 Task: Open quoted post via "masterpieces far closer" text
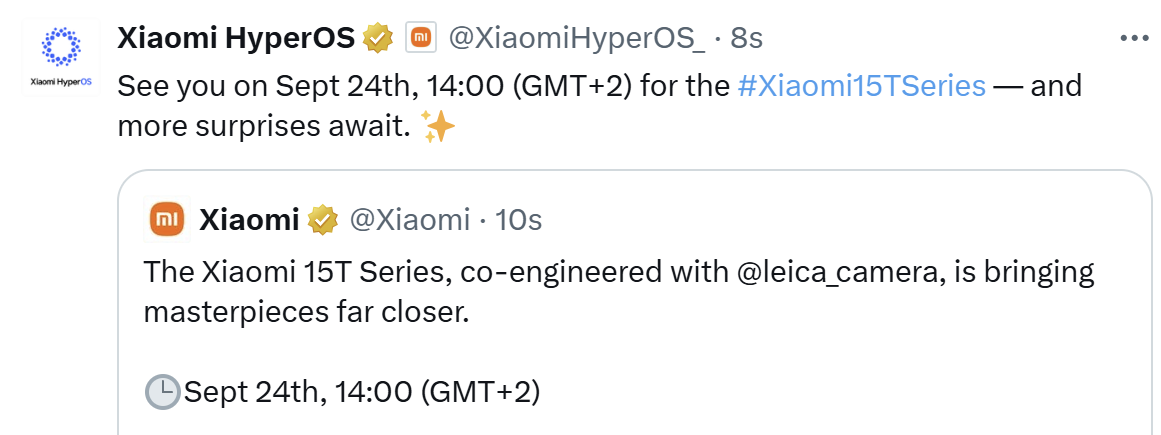coord(306,313)
